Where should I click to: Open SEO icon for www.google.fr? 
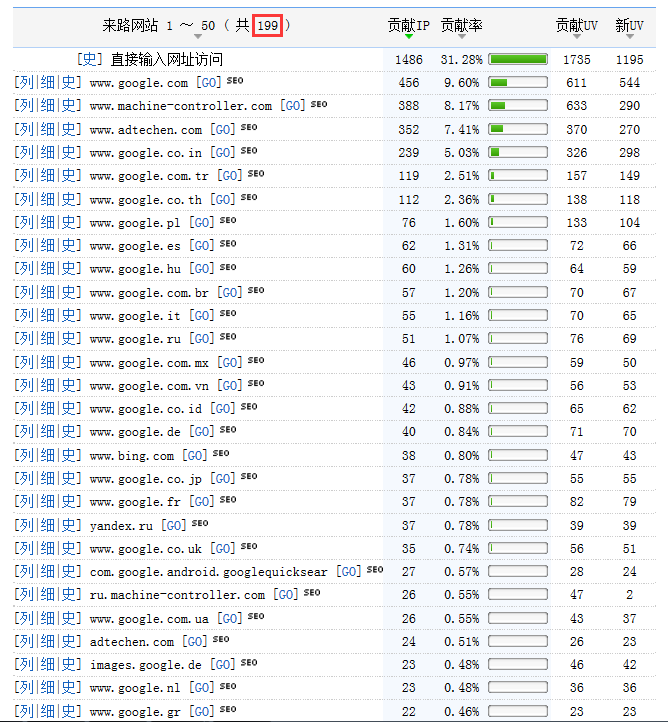pyautogui.click(x=228, y=500)
